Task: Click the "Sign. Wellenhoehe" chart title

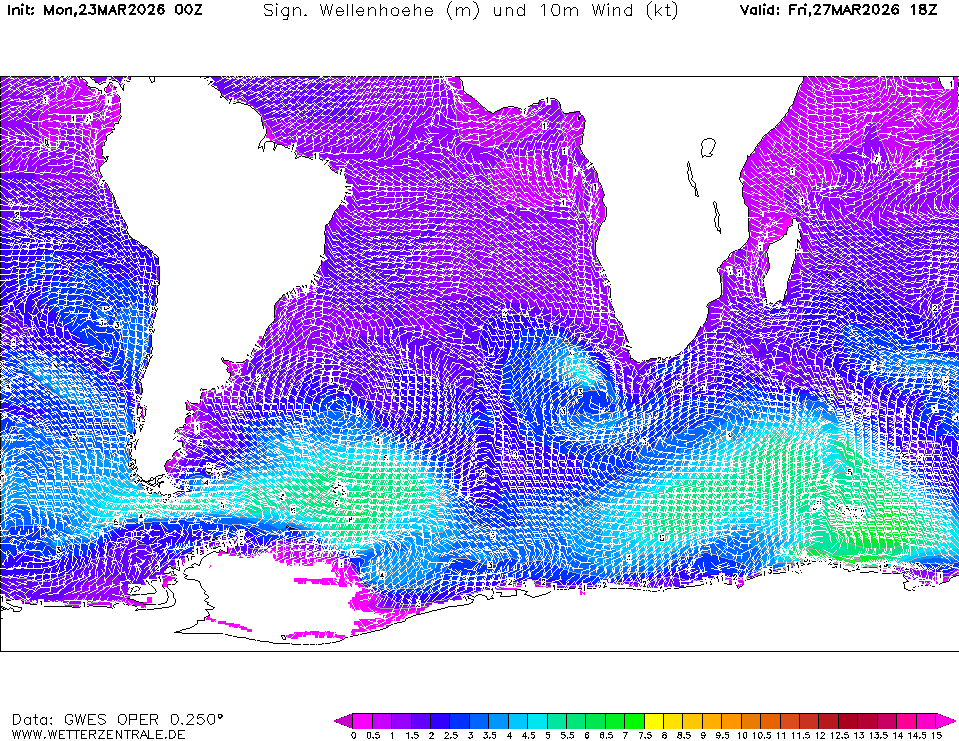Action: click(x=470, y=11)
